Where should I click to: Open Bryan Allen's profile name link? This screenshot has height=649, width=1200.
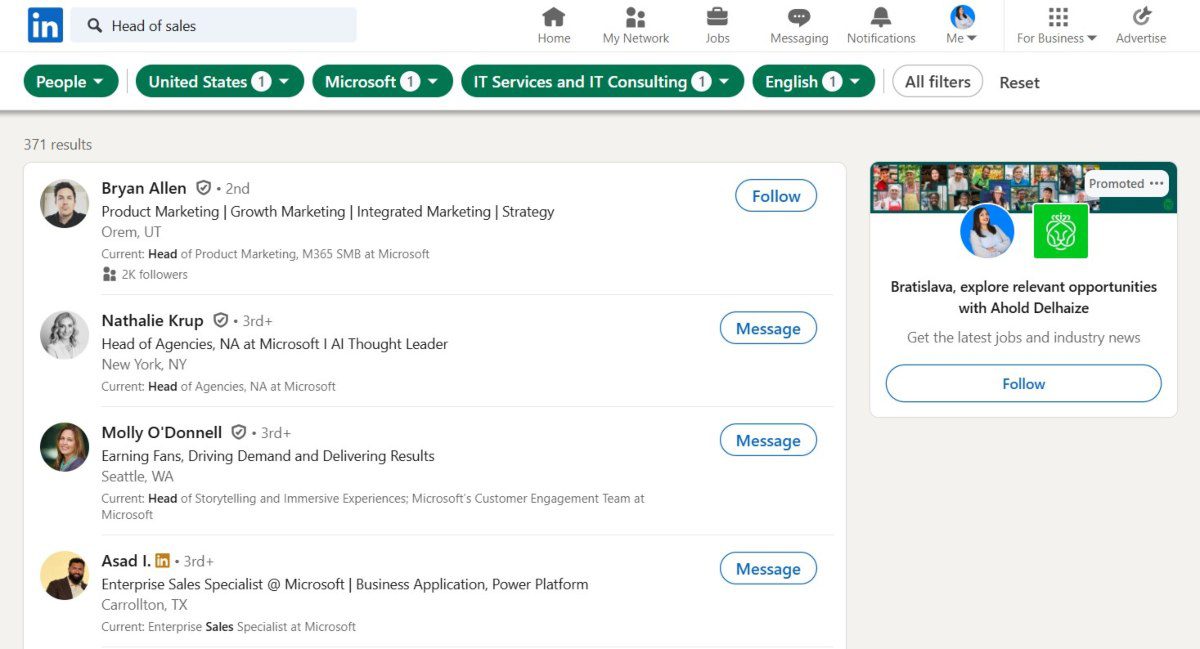(x=144, y=188)
